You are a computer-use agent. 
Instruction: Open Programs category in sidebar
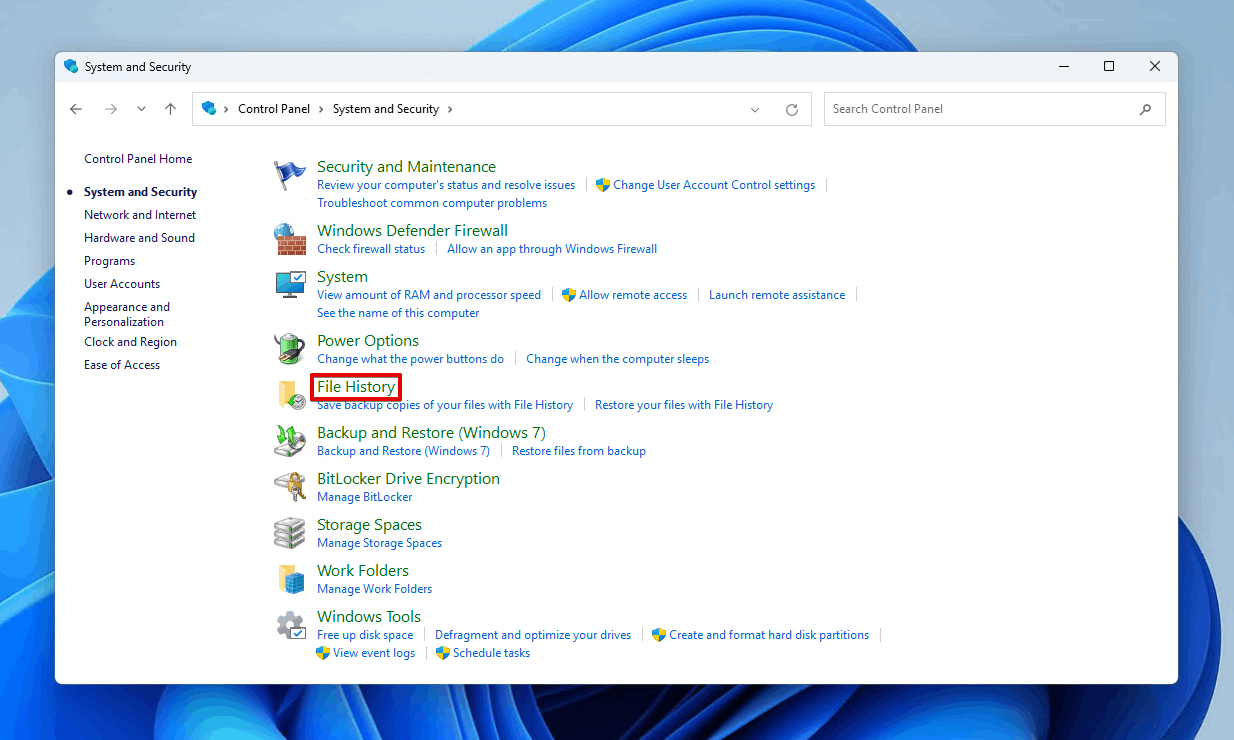110,261
